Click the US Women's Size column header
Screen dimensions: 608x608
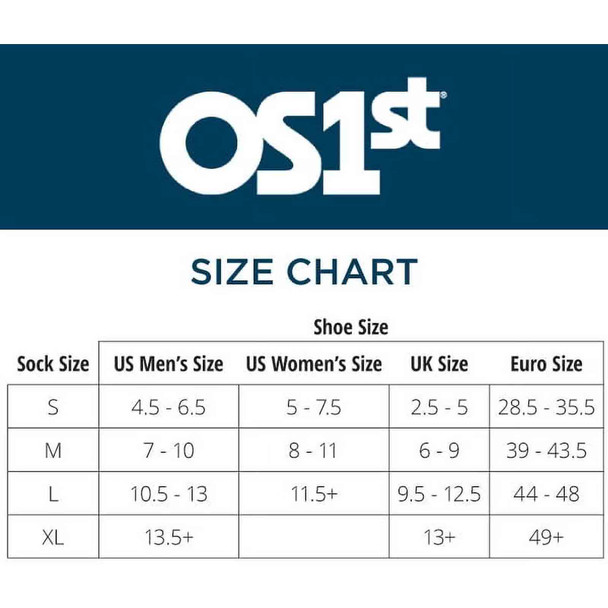[x=314, y=364]
